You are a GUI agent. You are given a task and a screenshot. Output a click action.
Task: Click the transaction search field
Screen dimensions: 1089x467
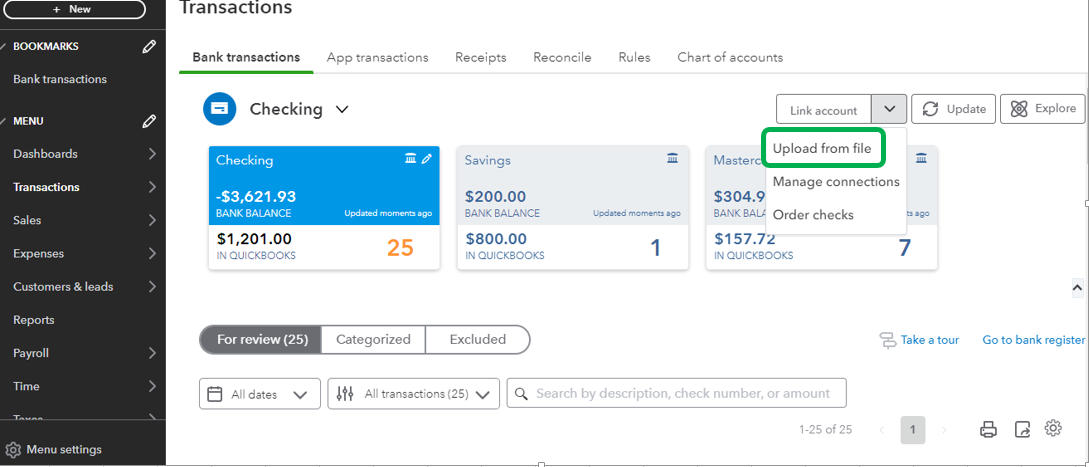(x=677, y=393)
